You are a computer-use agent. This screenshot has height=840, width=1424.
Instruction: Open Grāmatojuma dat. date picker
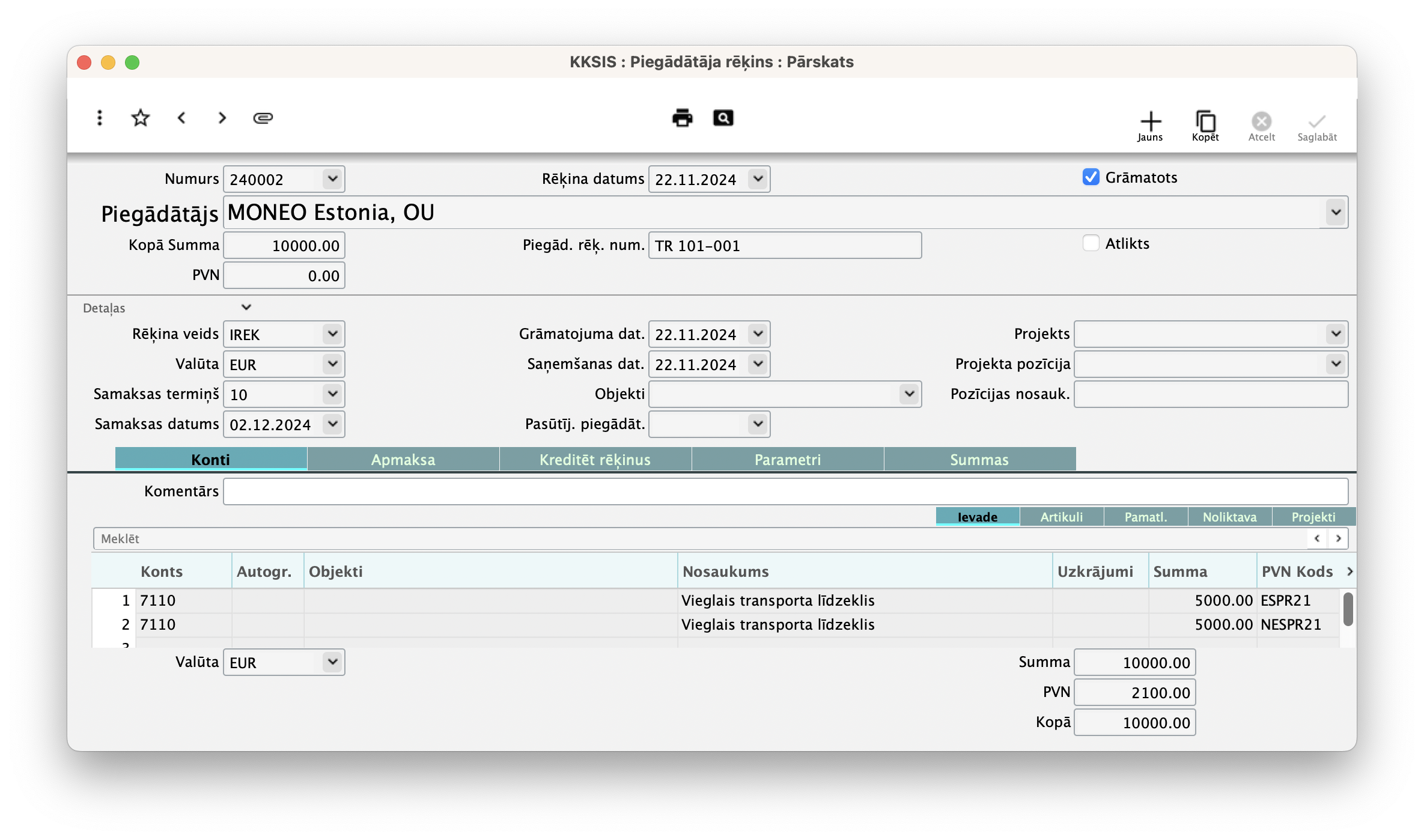[758, 334]
